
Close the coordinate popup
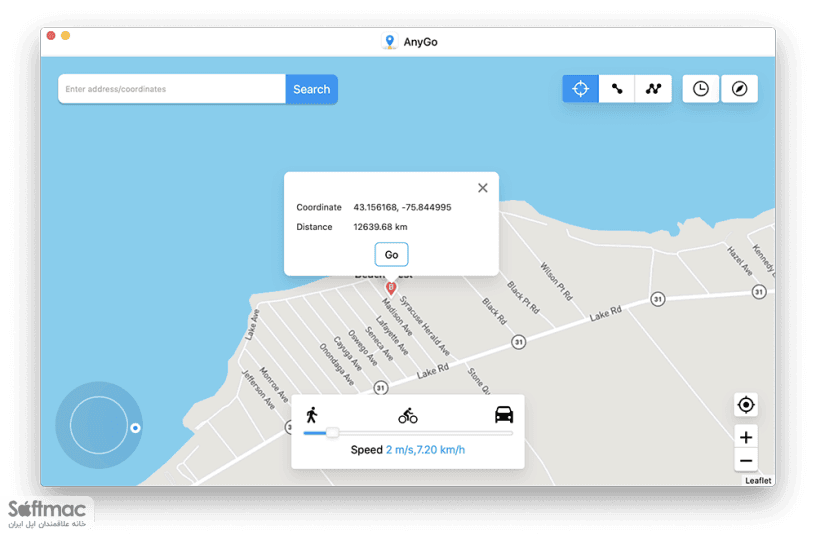(482, 188)
